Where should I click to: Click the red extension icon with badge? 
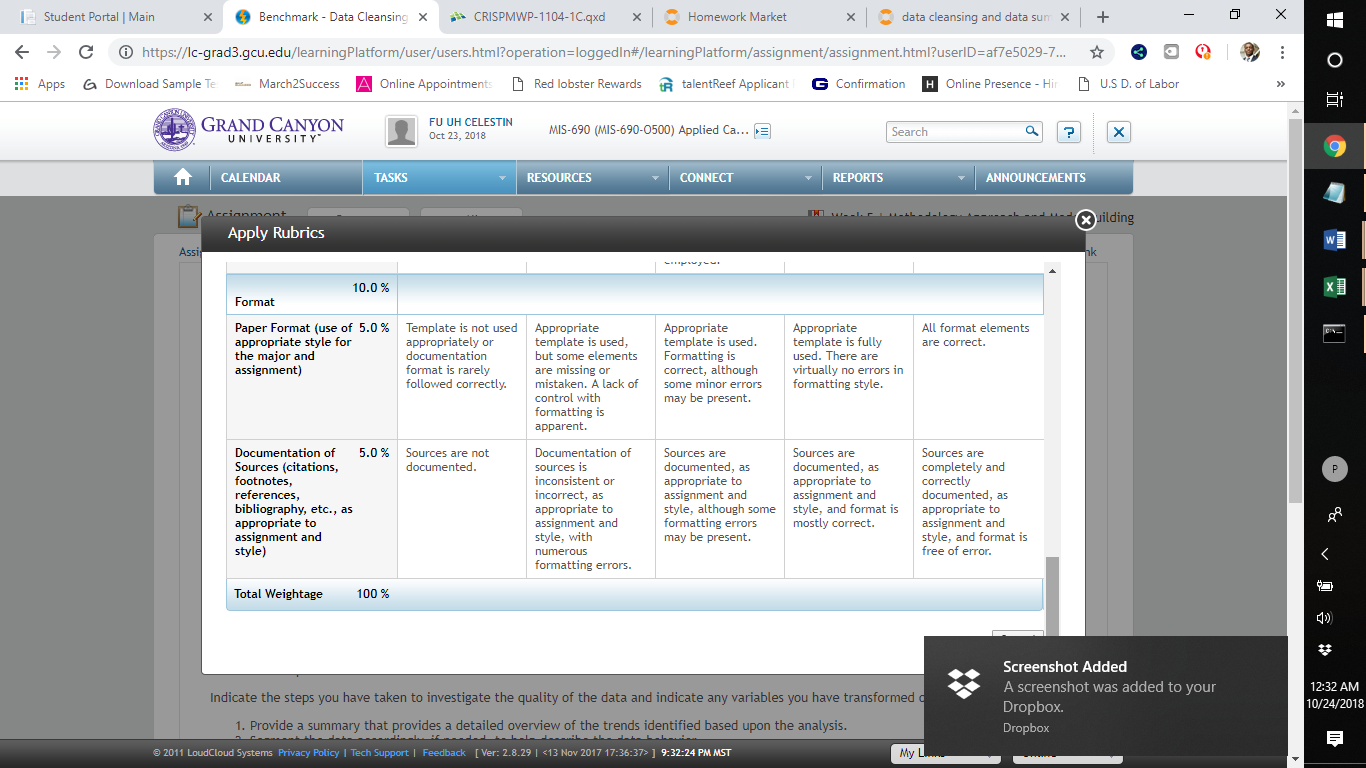[1203, 52]
